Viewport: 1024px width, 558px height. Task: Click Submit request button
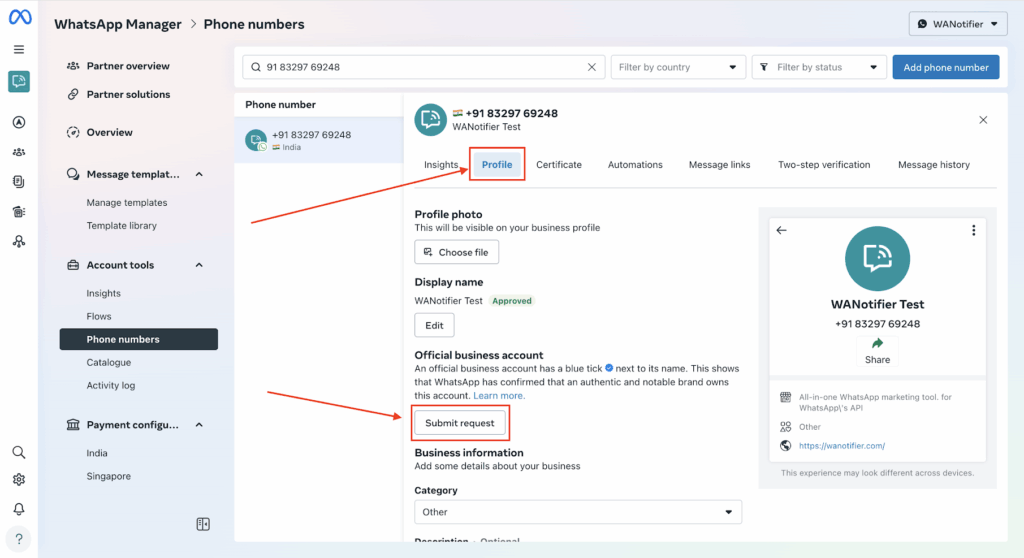[460, 423]
